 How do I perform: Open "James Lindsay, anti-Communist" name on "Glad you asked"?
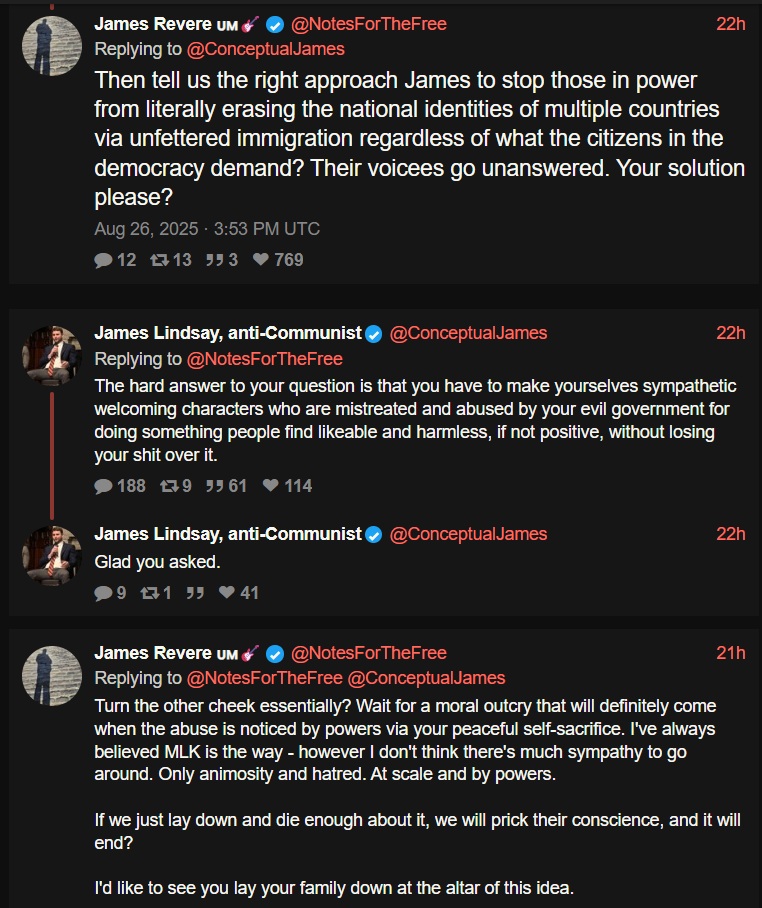tap(227, 534)
